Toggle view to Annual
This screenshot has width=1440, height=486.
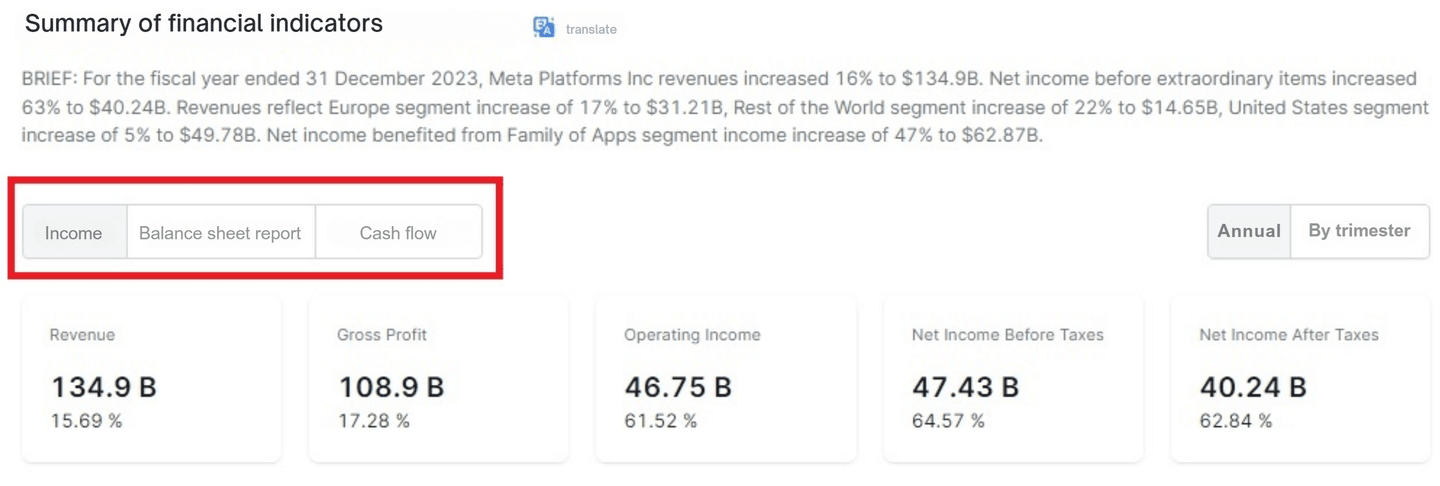tap(1249, 231)
